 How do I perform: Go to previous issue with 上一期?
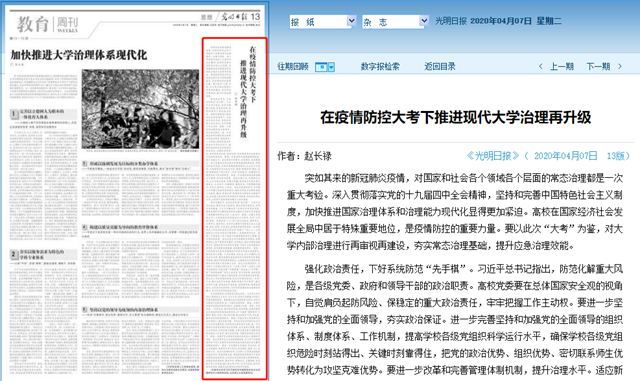coord(562,67)
